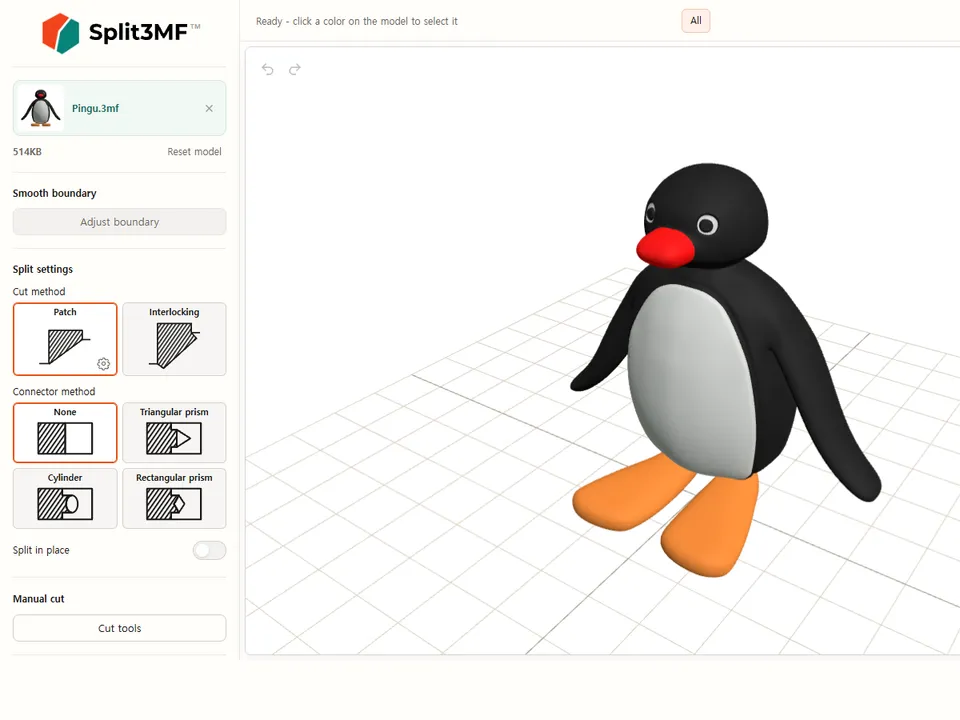The image size is (960, 720).
Task: Click the redo arrow icon
Action: click(294, 69)
